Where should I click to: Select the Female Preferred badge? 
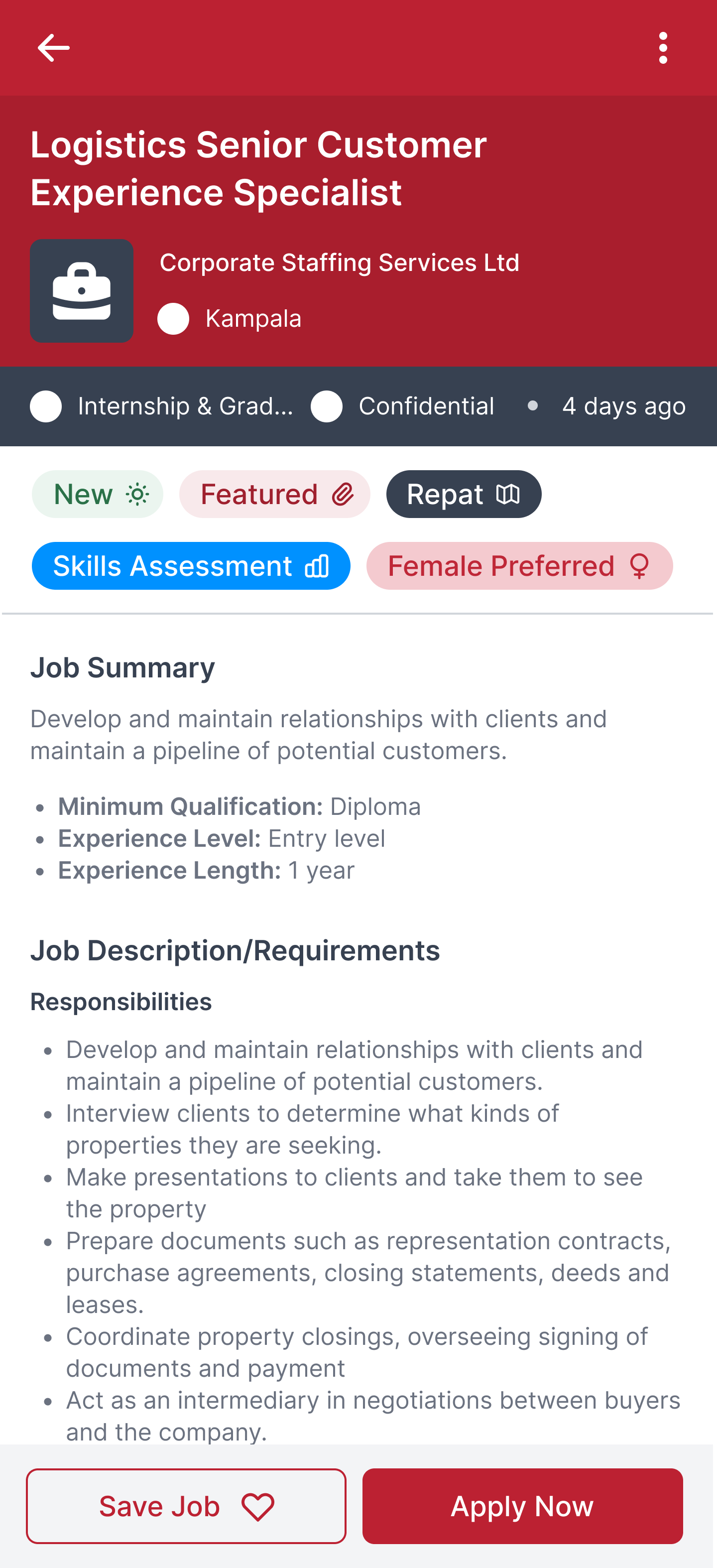(520, 566)
